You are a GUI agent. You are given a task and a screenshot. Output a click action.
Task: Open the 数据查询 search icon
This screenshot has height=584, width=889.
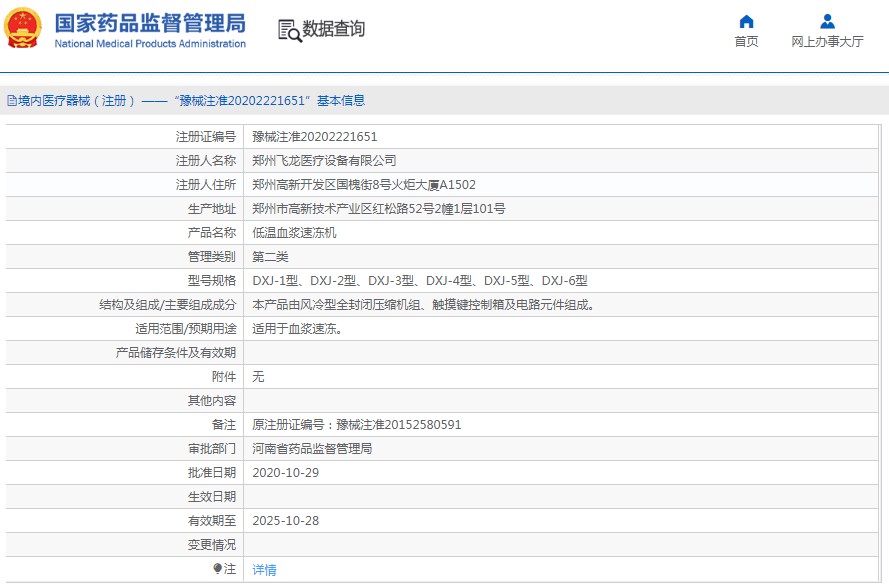pos(290,30)
